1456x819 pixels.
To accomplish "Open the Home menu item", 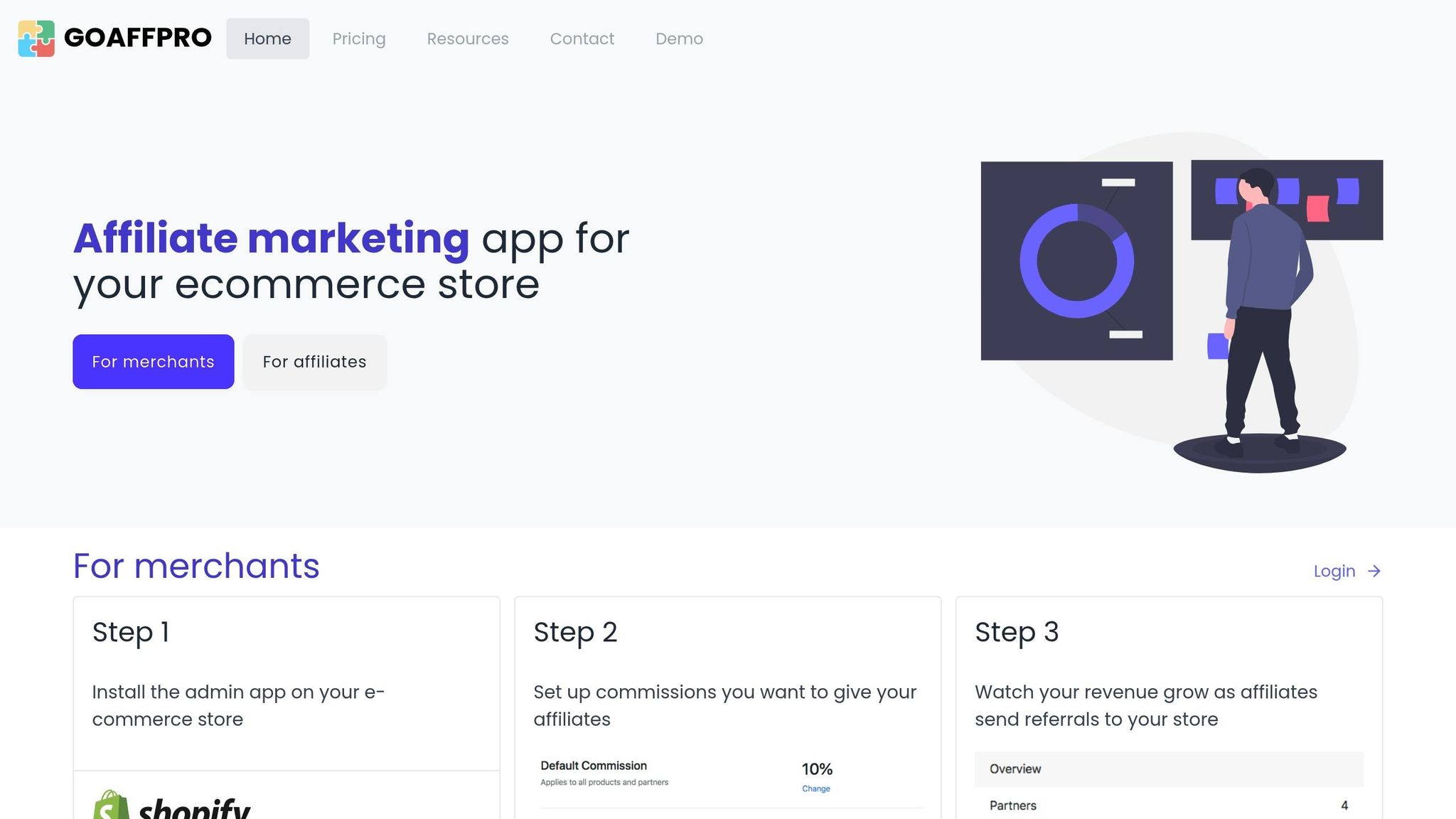I will (x=267, y=38).
